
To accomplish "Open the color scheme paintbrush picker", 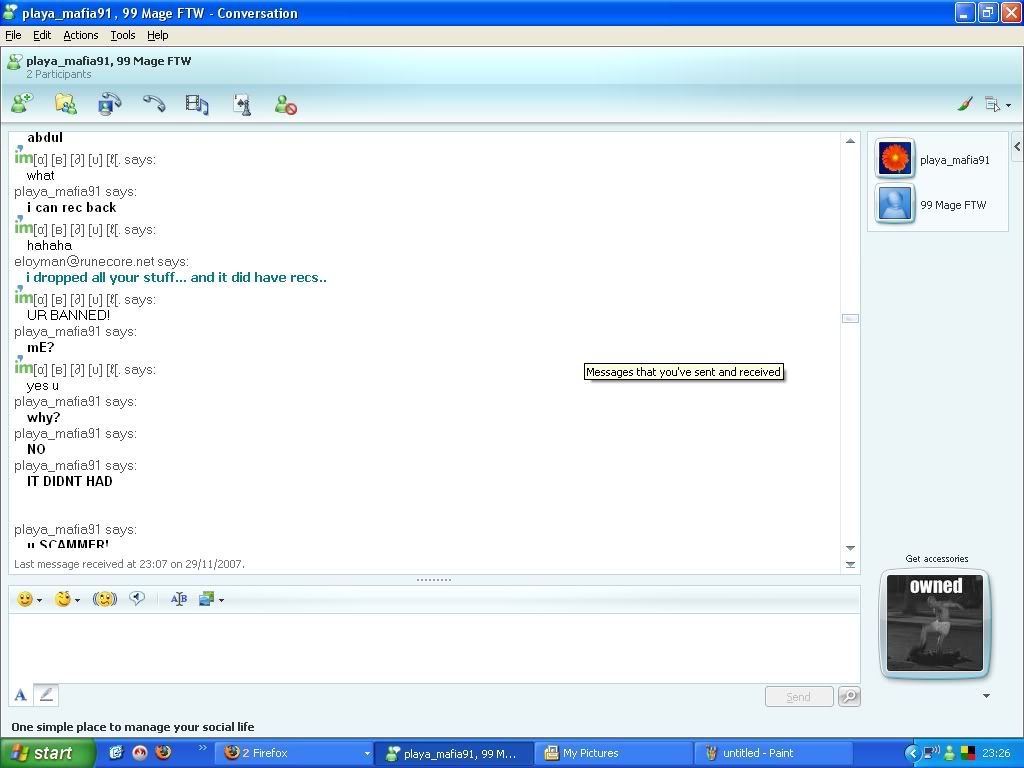I will pos(965,104).
